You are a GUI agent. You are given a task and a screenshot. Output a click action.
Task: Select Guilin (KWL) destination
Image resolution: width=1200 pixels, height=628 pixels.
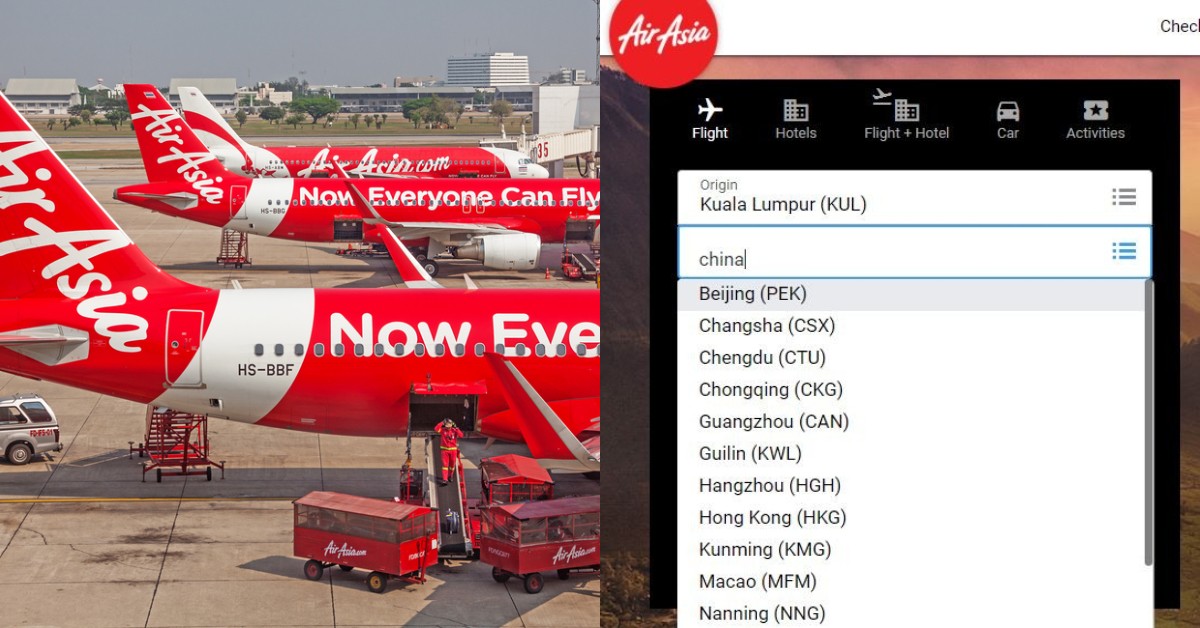pyautogui.click(x=910, y=454)
